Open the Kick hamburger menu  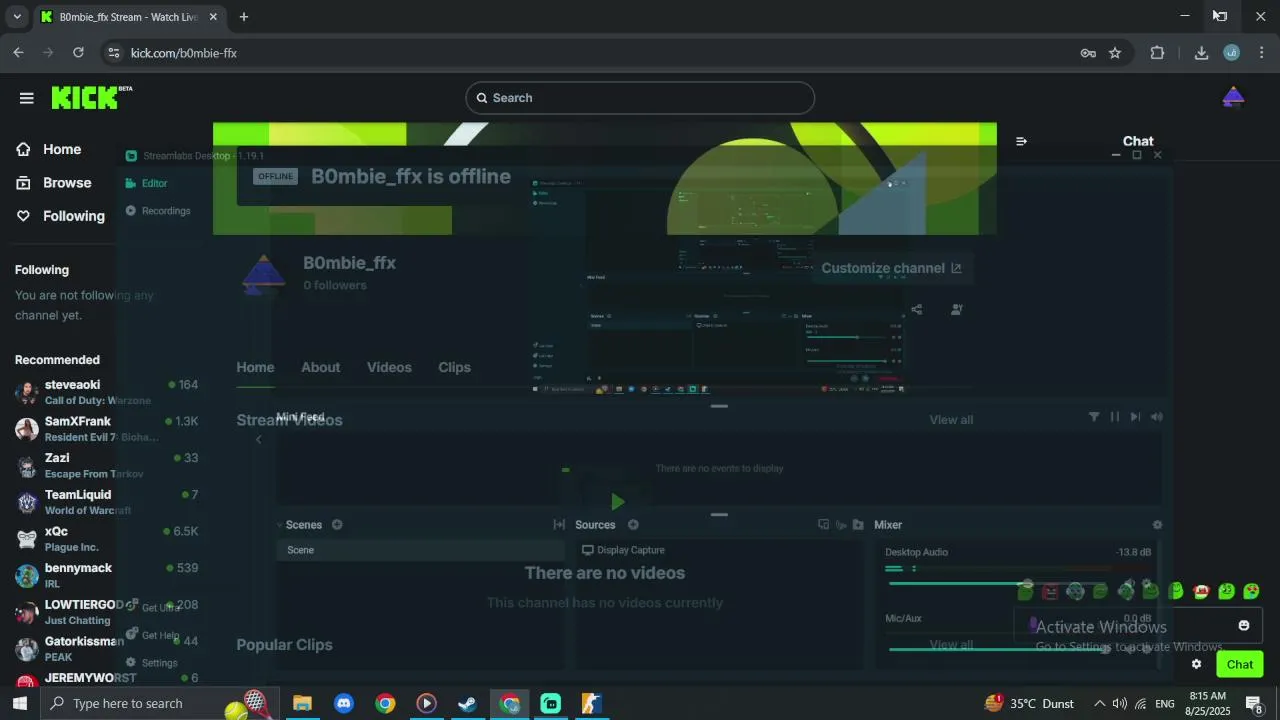coord(27,98)
